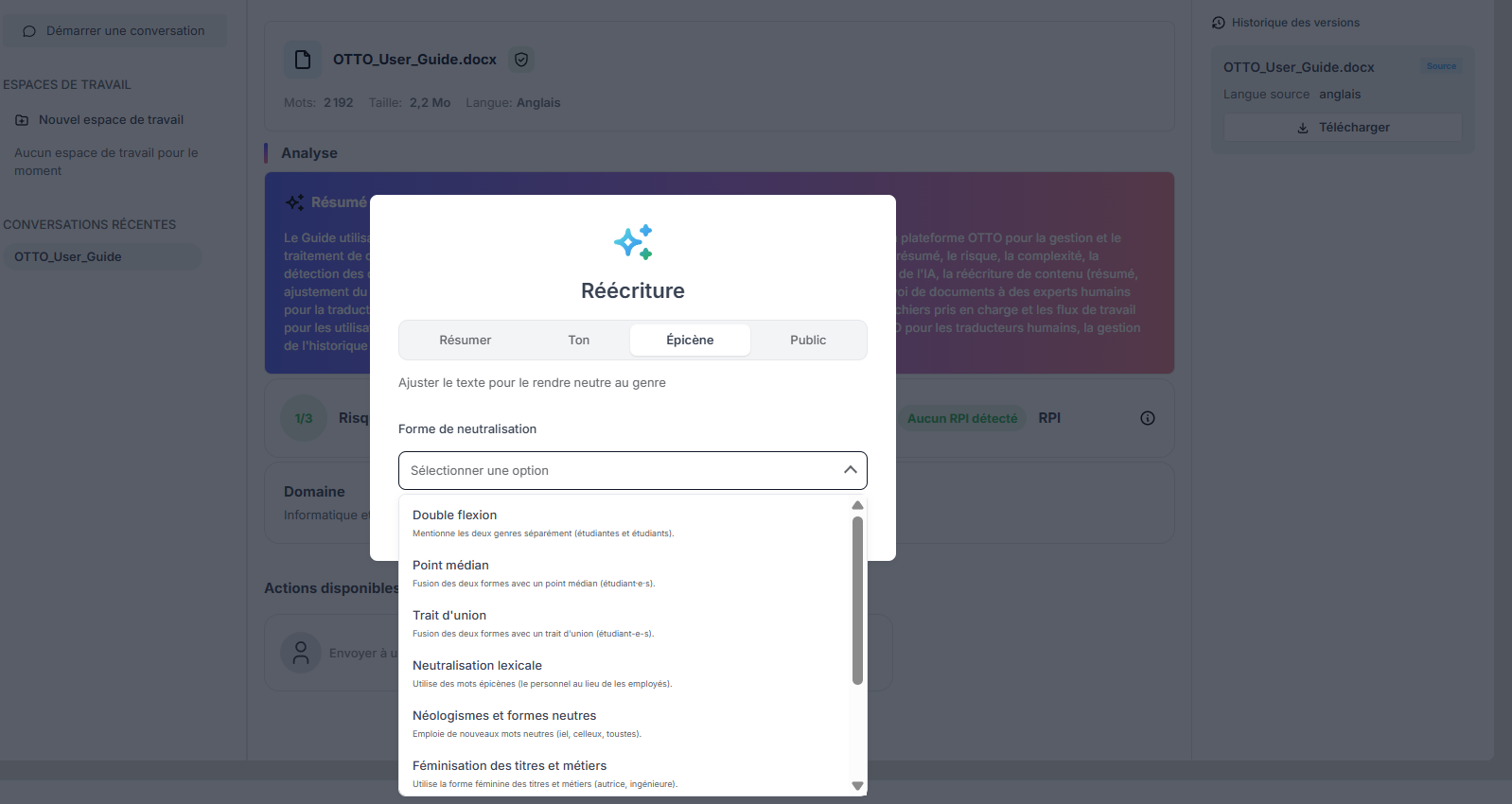Click the RPI info circle icon
The image size is (1512, 804).
1148,418
